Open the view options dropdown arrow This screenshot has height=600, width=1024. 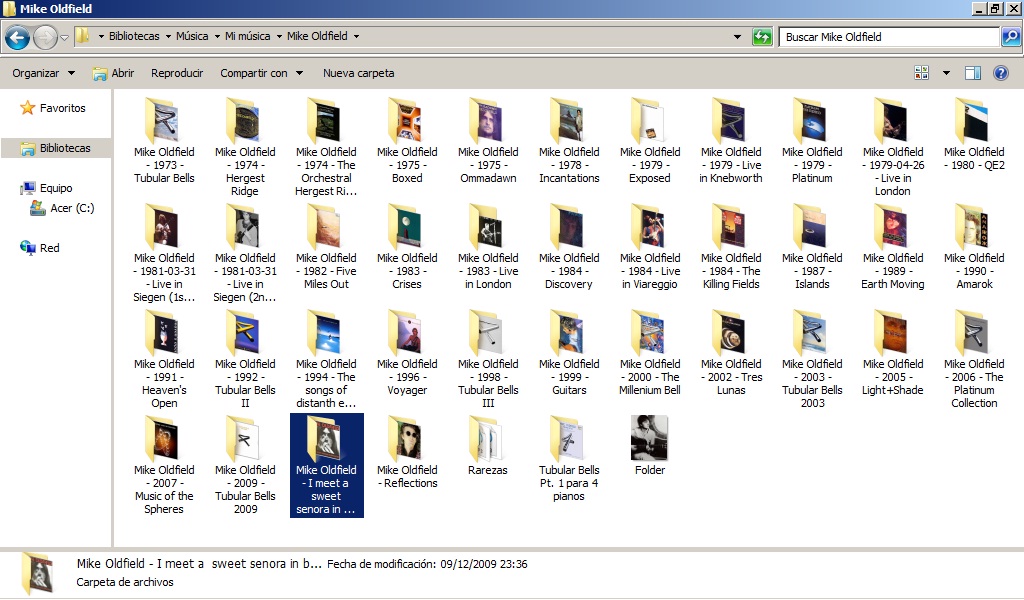946,73
